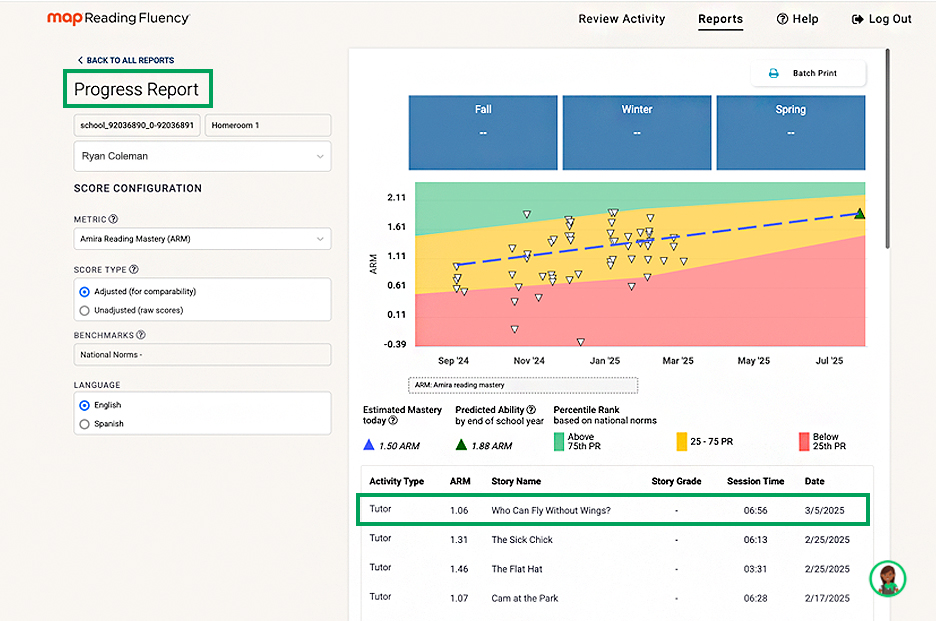936x621 pixels.
Task: Click the Homeroom 1 field
Action: tap(268, 125)
